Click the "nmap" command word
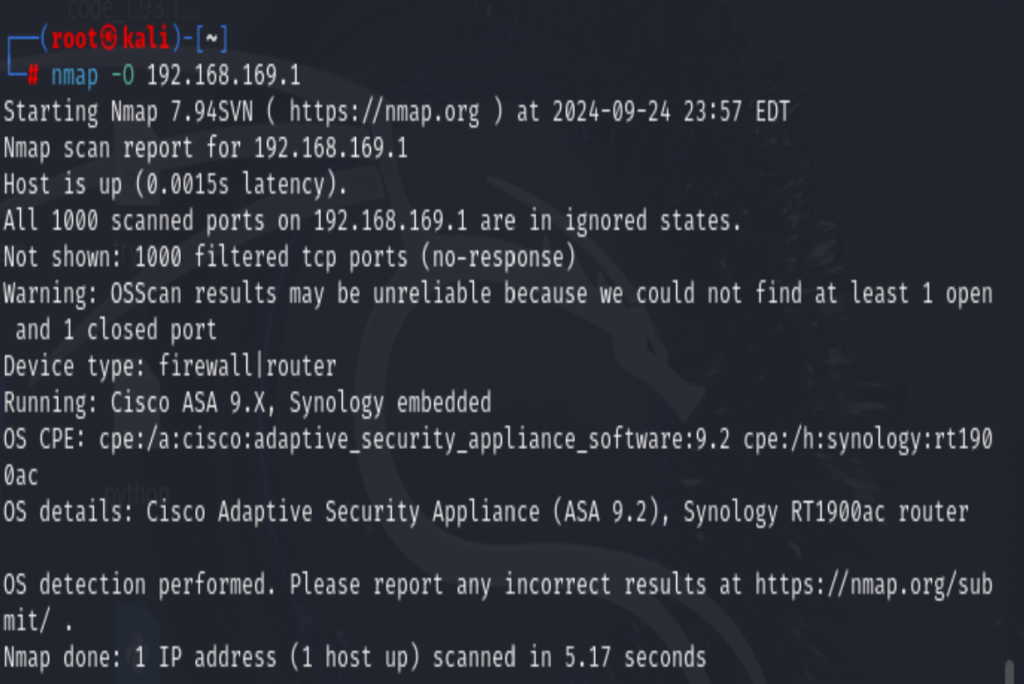 click(75, 76)
